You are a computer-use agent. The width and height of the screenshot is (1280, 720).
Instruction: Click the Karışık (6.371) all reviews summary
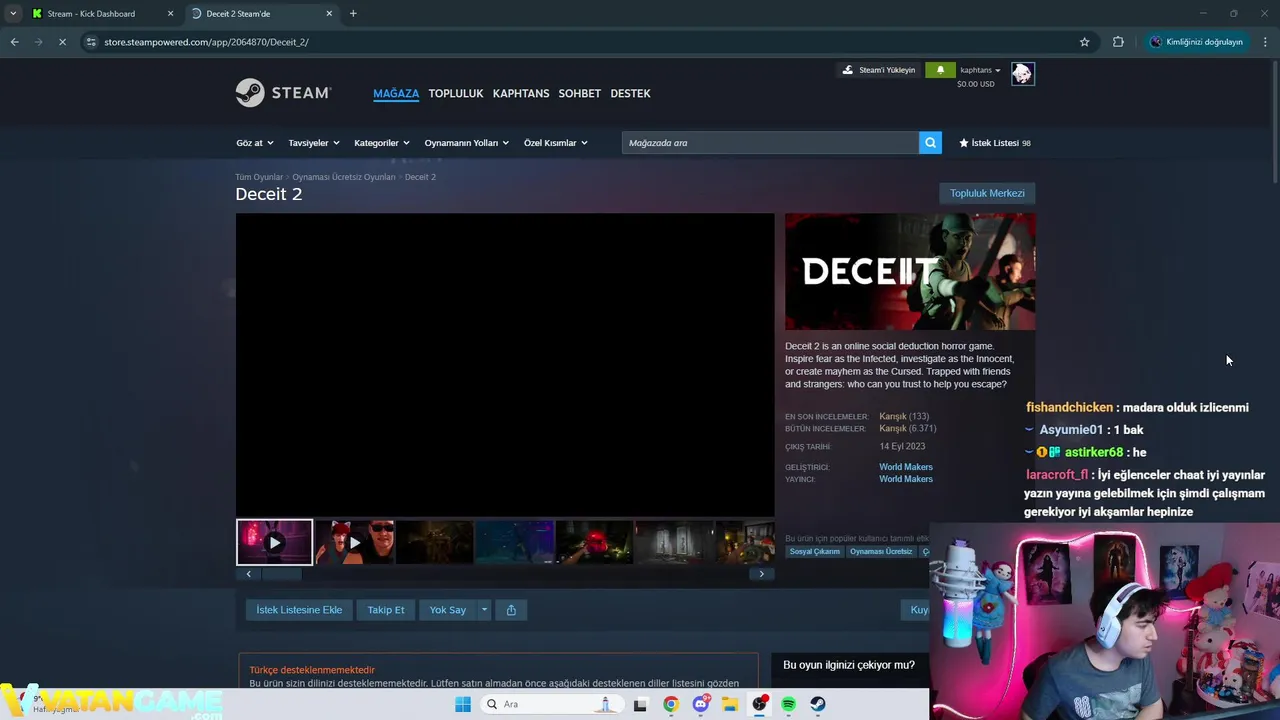click(908, 428)
